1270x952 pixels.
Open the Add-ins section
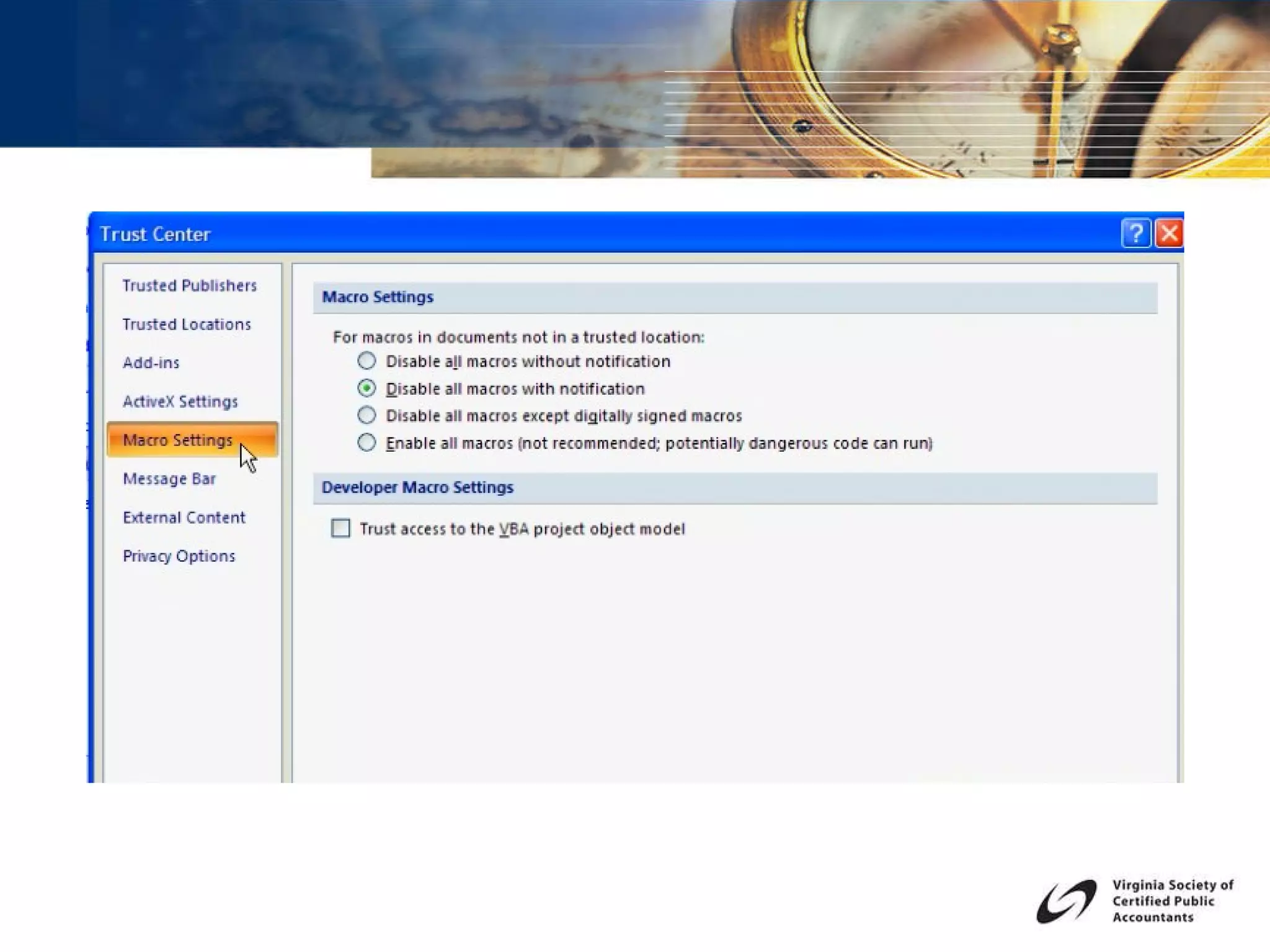[x=151, y=363]
